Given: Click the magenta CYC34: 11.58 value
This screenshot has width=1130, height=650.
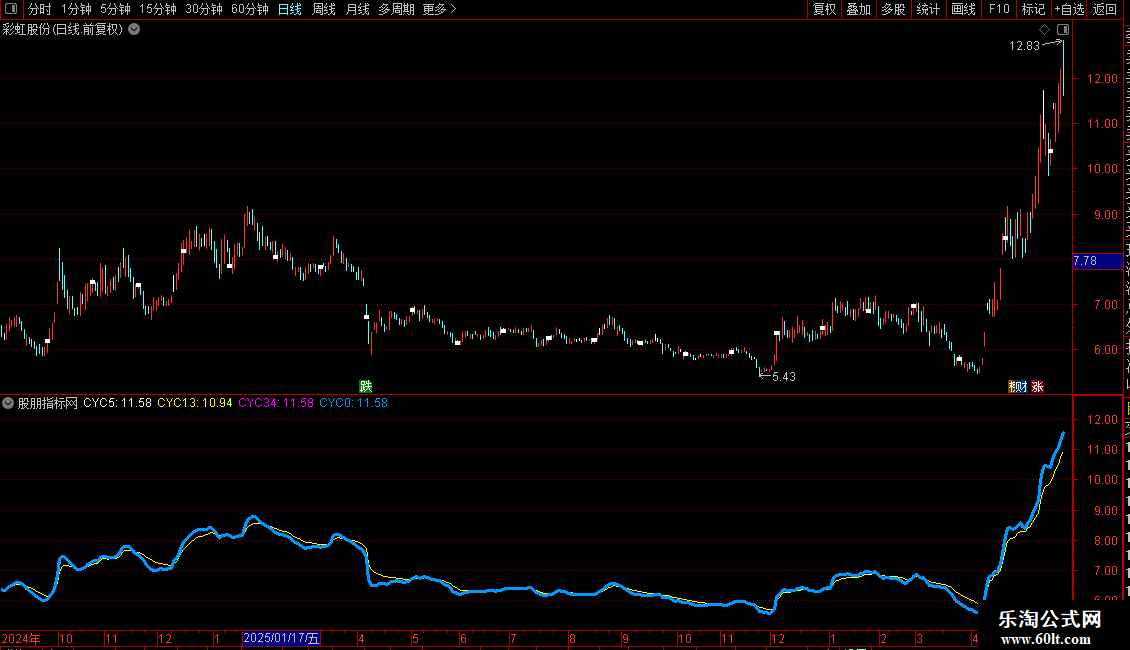Looking at the screenshot, I should click(276, 403).
